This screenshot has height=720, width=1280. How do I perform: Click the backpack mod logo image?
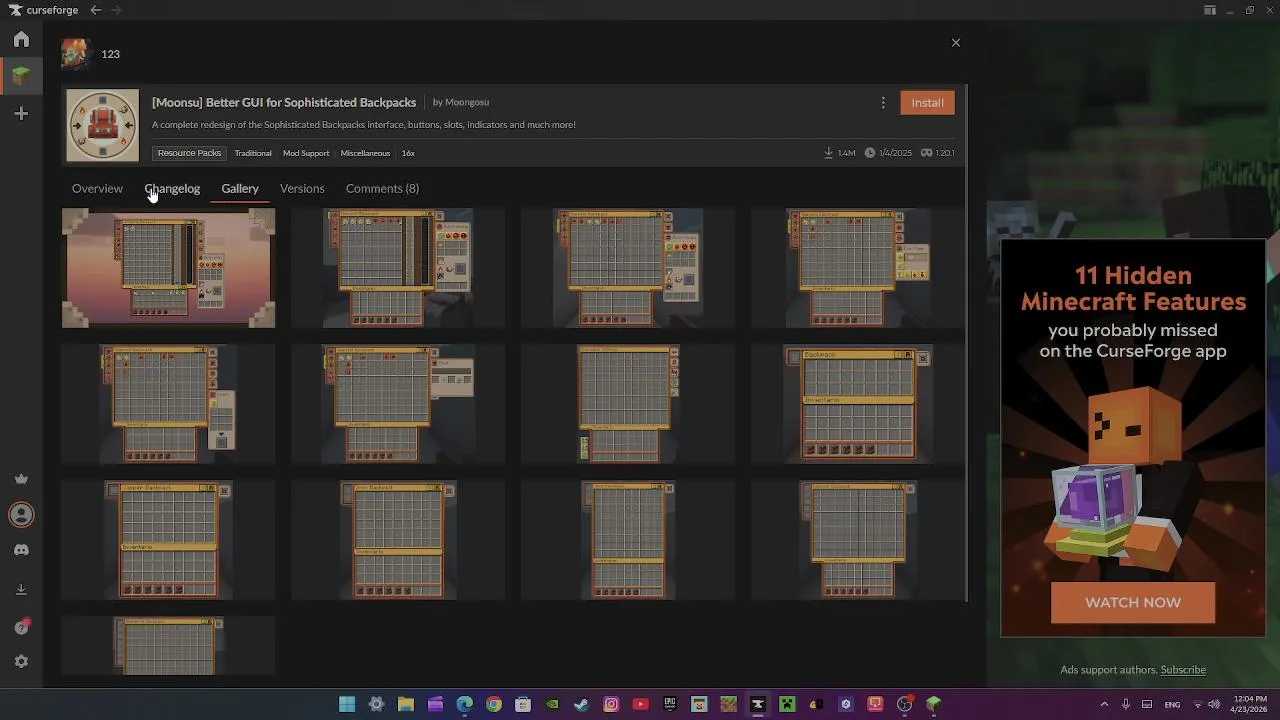tap(103, 126)
